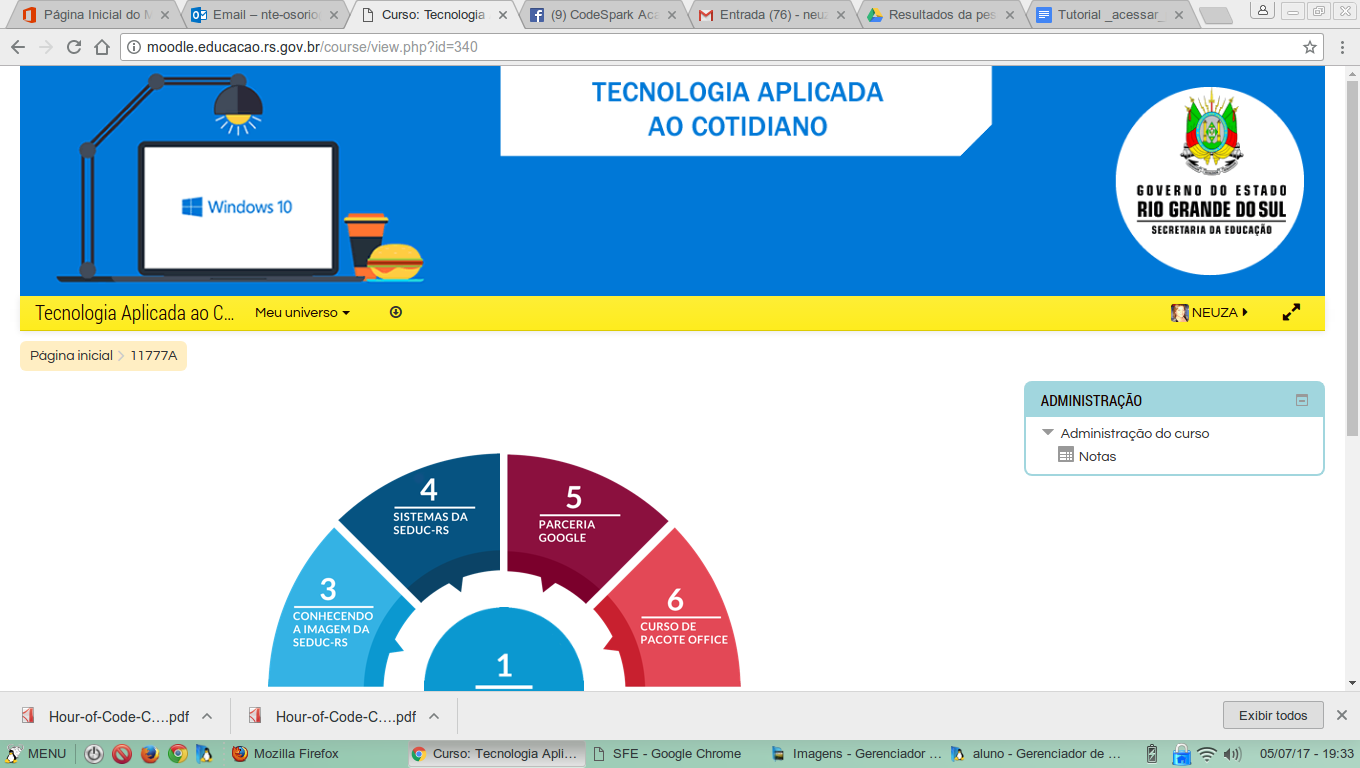Switch to the Mozilla Firefox taskbar window
The height and width of the screenshot is (768, 1360).
coord(316,754)
